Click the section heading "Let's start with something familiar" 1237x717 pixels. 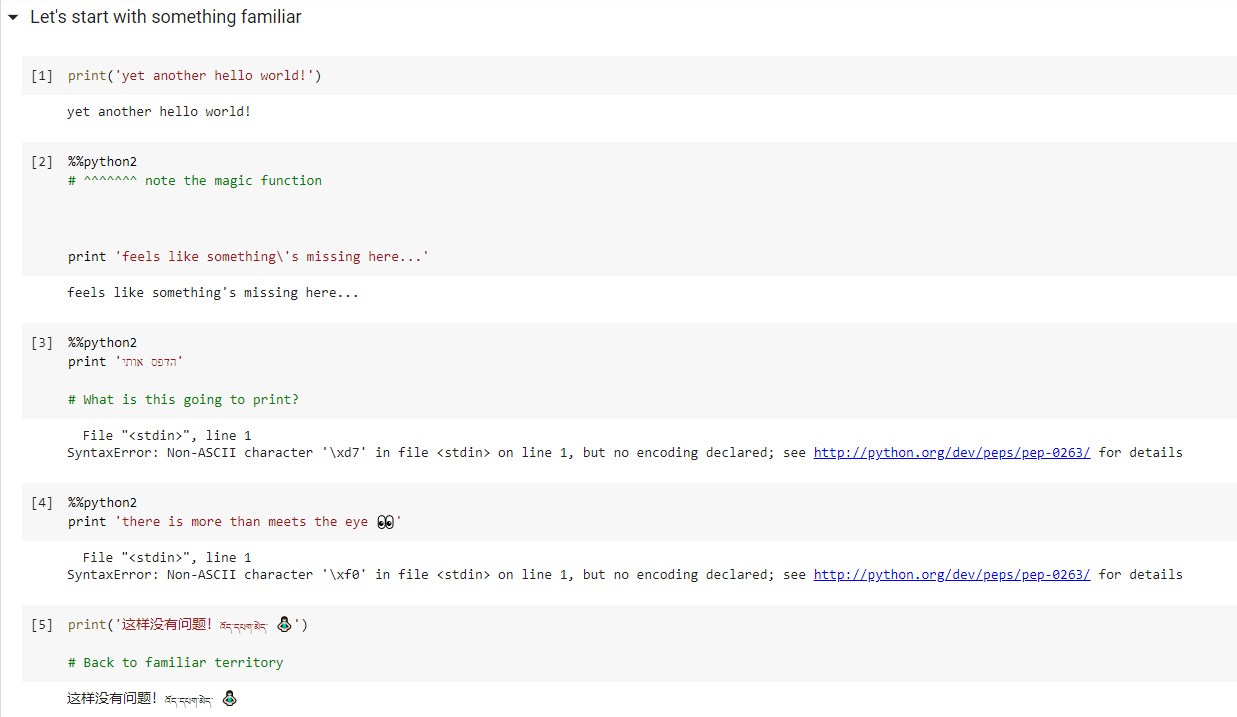tap(165, 17)
